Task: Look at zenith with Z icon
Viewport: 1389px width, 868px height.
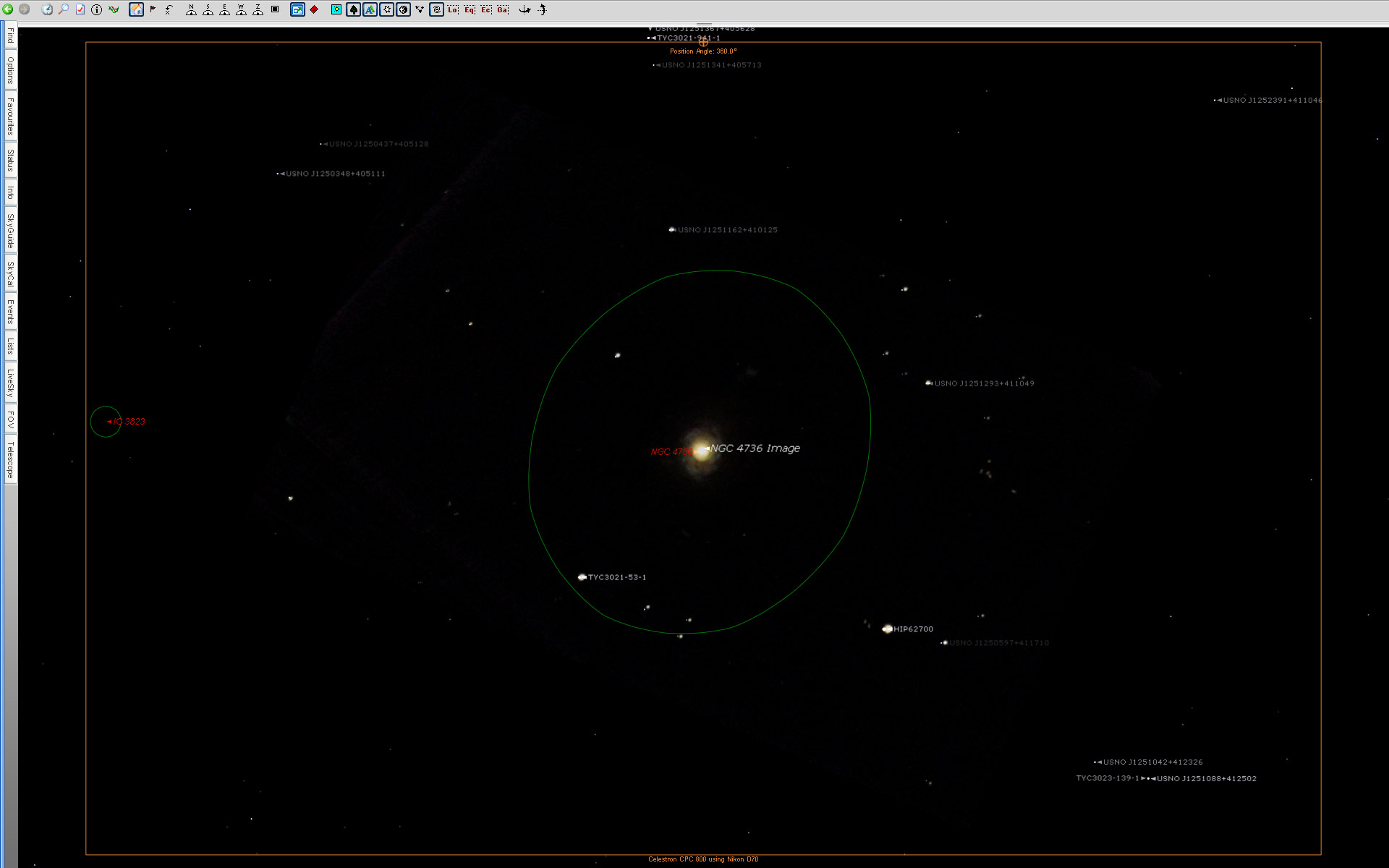Action: click(x=258, y=9)
